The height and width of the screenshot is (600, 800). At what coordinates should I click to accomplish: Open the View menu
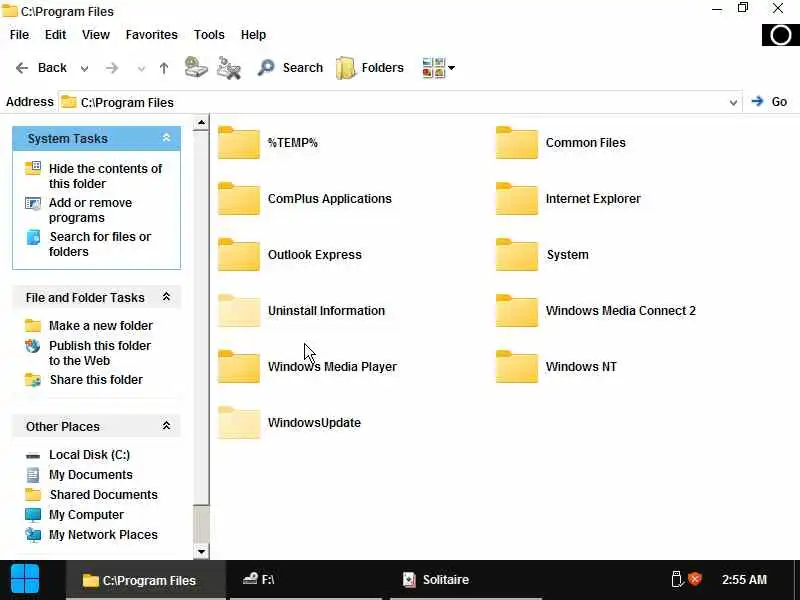[x=96, y=35]
